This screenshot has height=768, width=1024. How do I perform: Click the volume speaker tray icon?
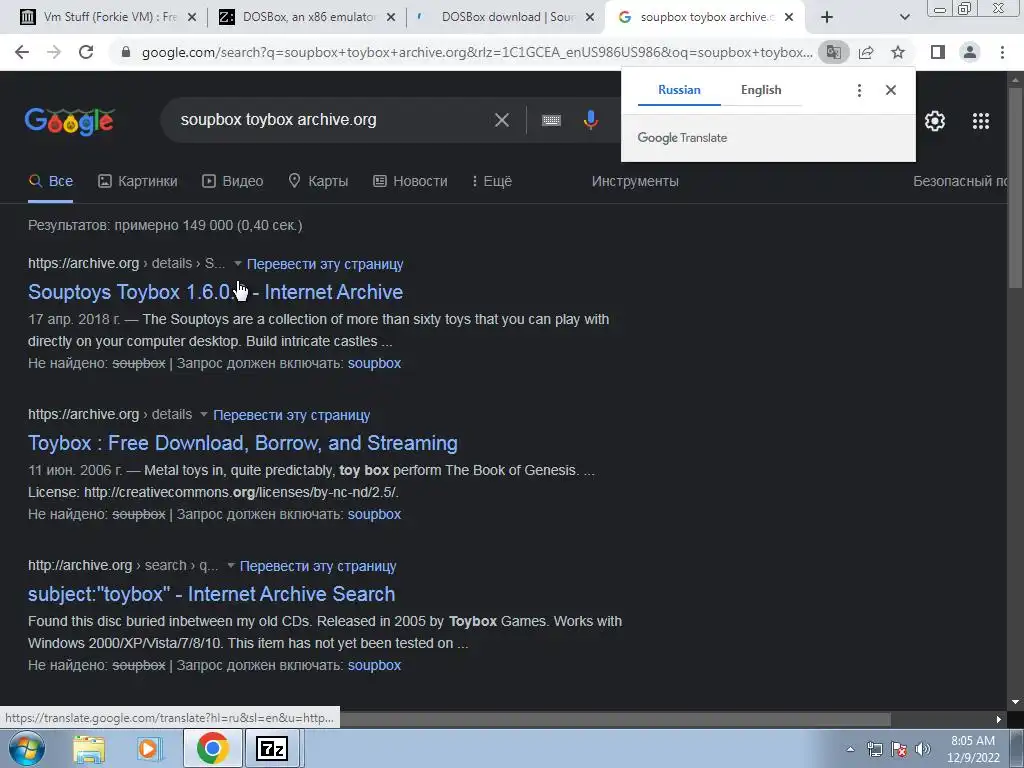pyautogui.click(x=923, y=749)
